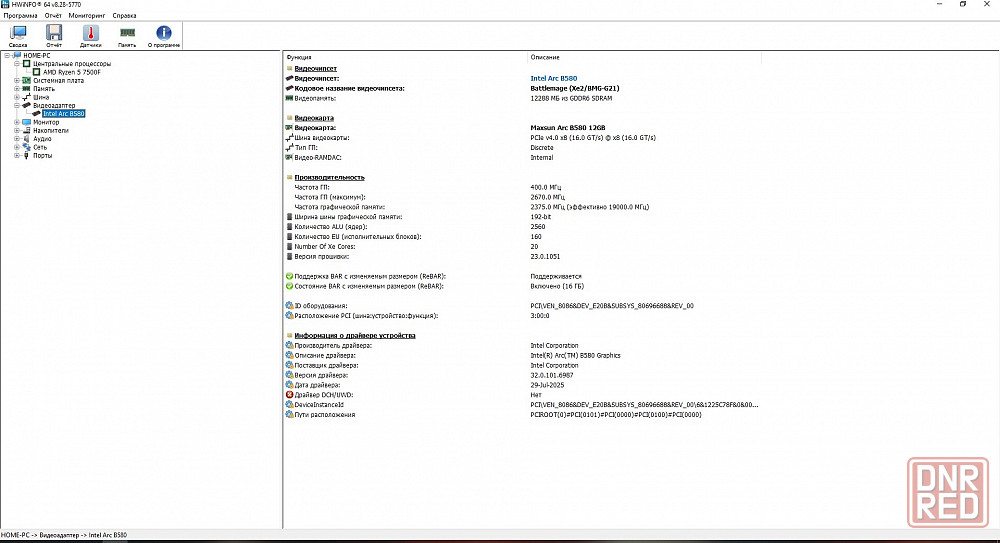1000x543 pixels.
Task: Select the Частота ГП (максимум) row
Action: (x=522, y=197)
